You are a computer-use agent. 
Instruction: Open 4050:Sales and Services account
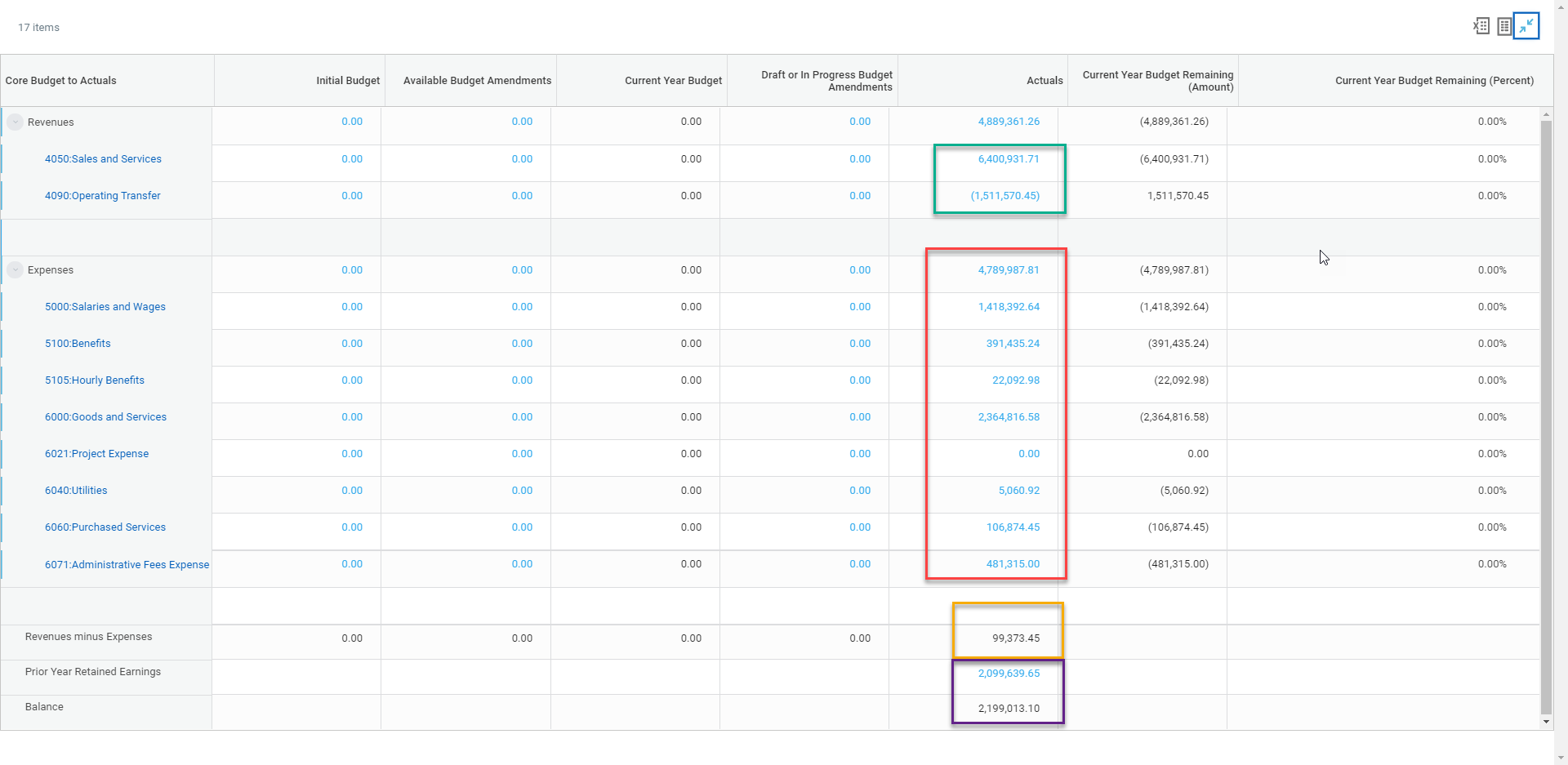point(103,159)
